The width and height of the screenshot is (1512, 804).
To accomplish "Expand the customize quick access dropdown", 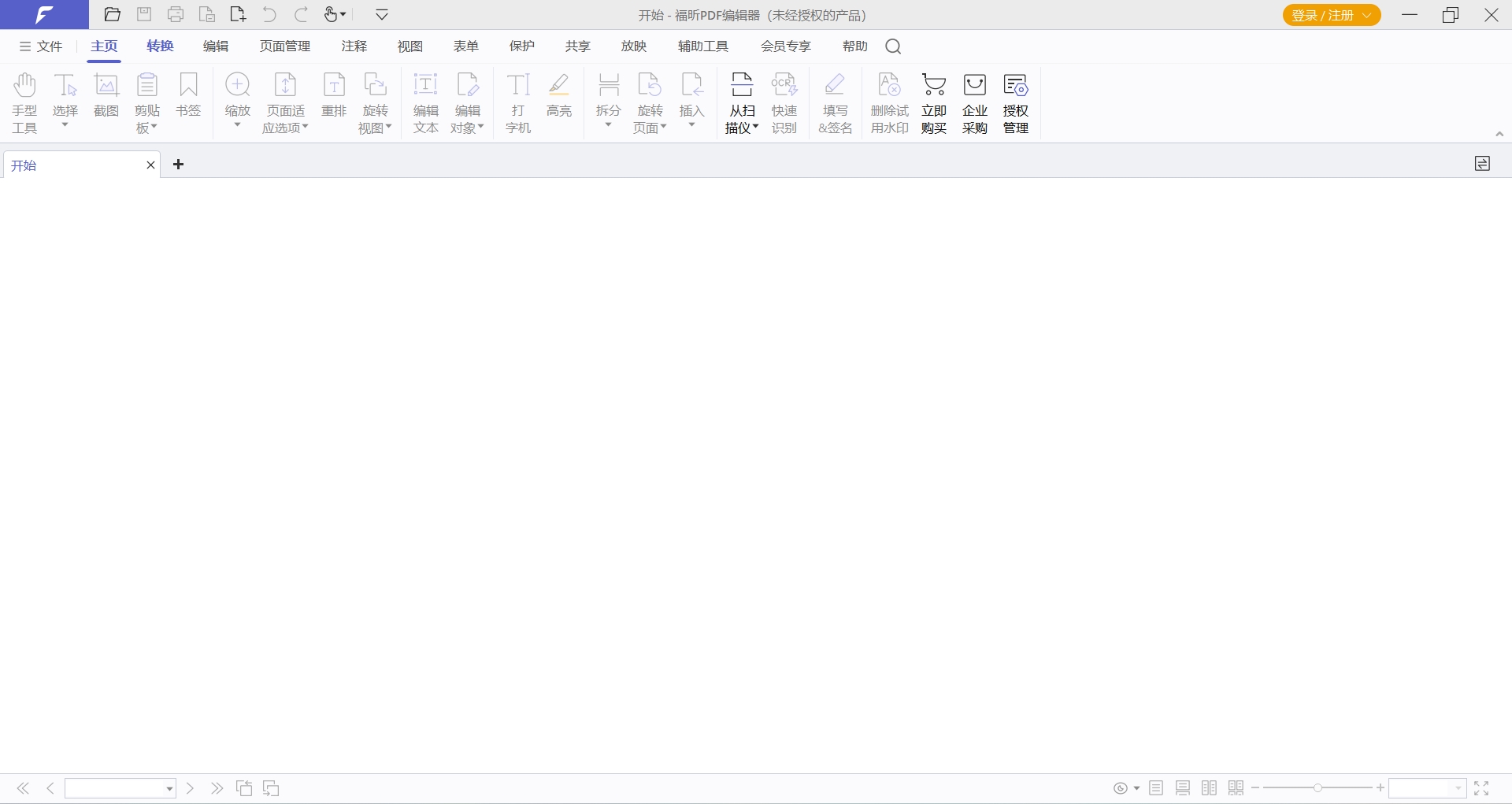I will point(382,14).
